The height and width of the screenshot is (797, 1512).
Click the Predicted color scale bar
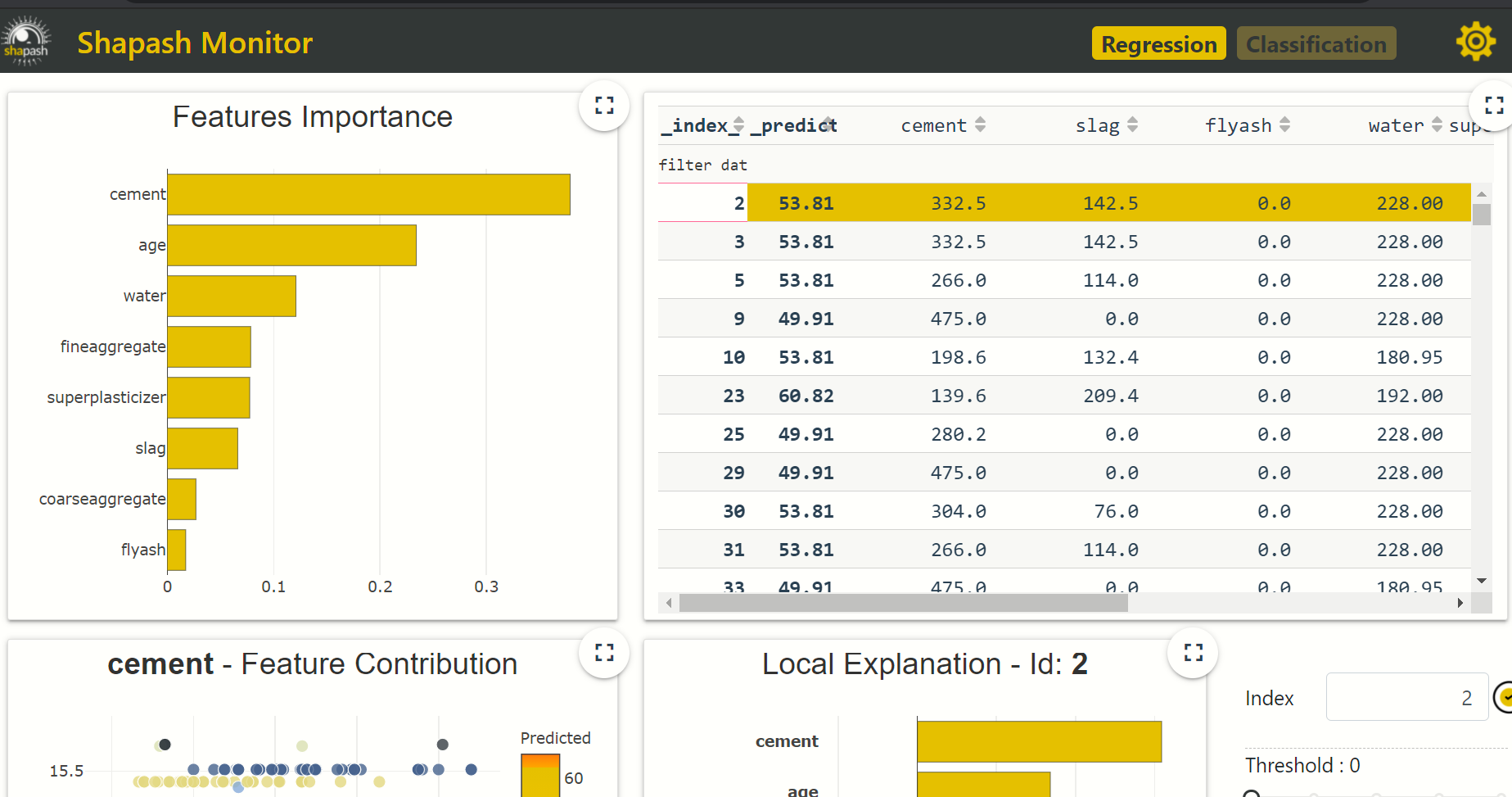pyautogui.click(x=539, y=775)
